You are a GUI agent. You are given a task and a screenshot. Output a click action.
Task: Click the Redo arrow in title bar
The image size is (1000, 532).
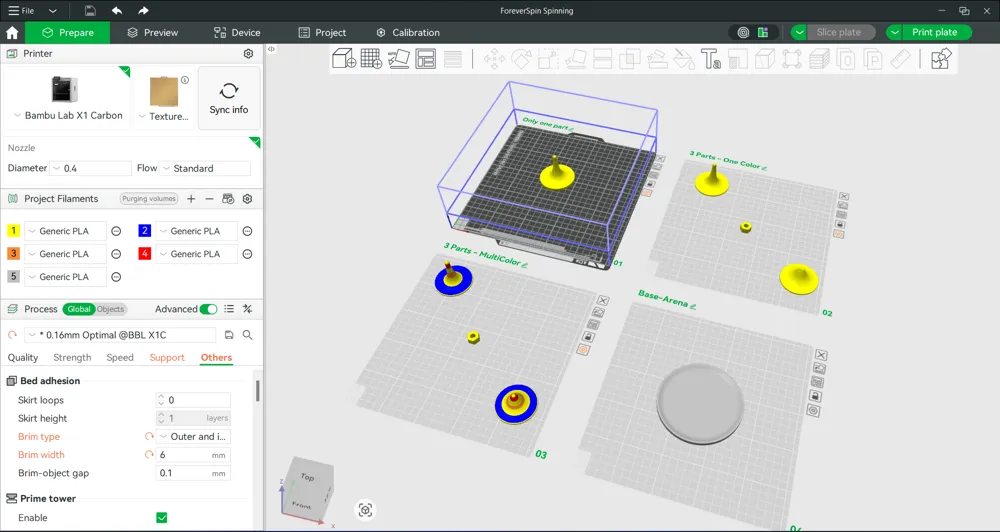point(143,10)
